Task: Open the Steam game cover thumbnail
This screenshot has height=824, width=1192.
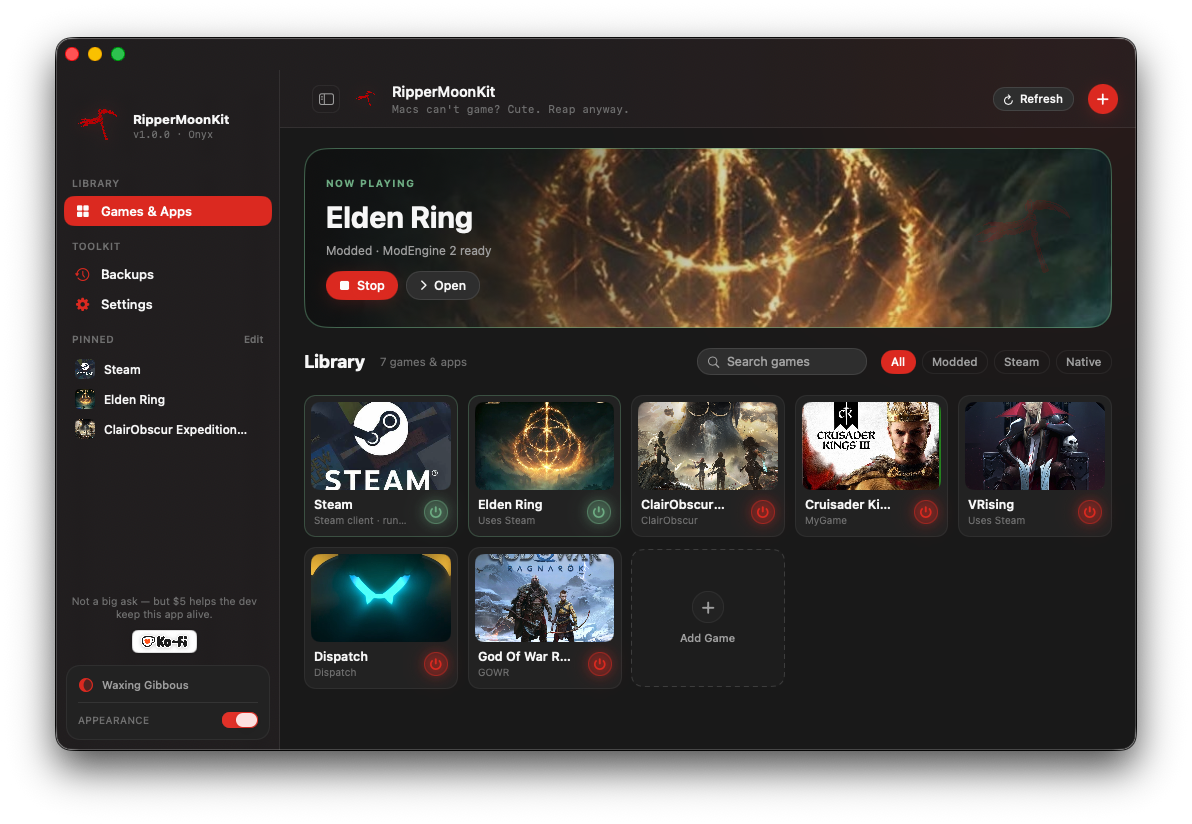Action: pos(381,446)
